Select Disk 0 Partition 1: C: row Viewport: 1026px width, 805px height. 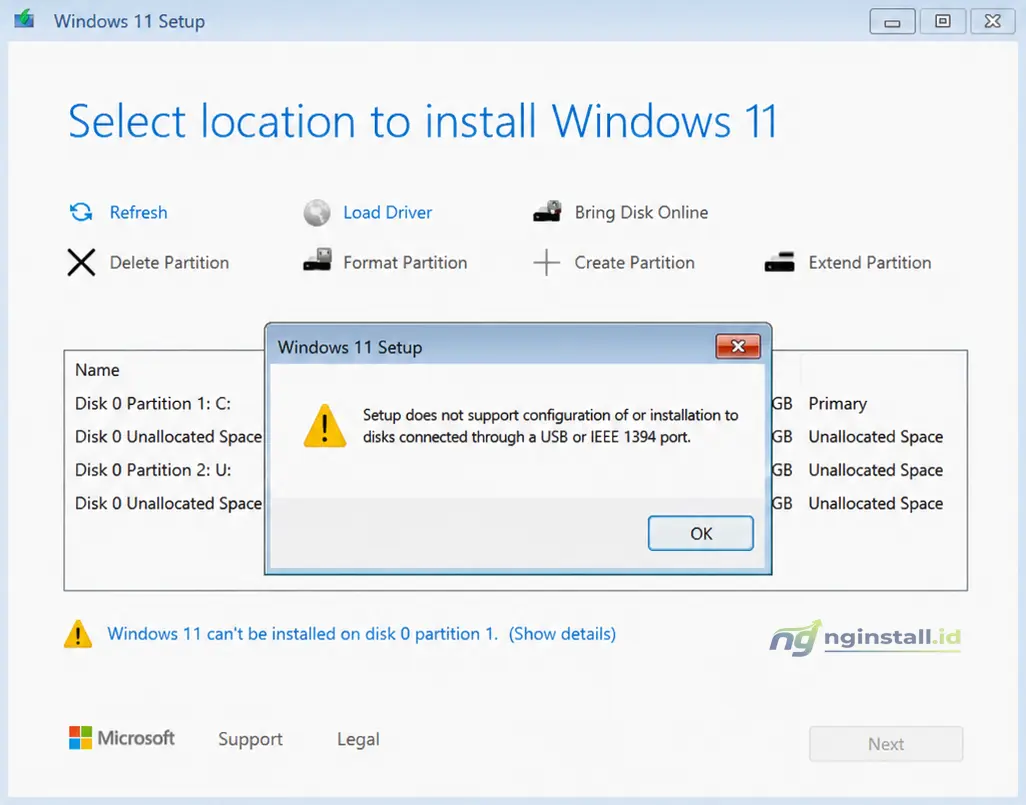[x=516, y=404]
